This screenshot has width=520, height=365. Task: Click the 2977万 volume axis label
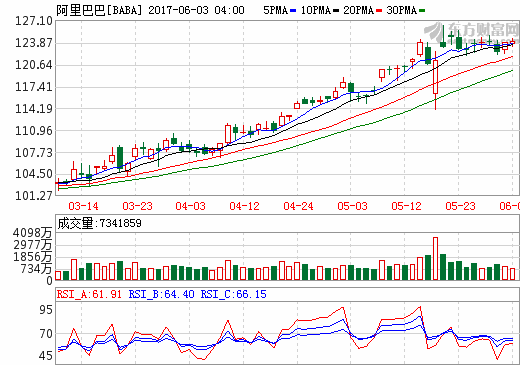(32, 245)
